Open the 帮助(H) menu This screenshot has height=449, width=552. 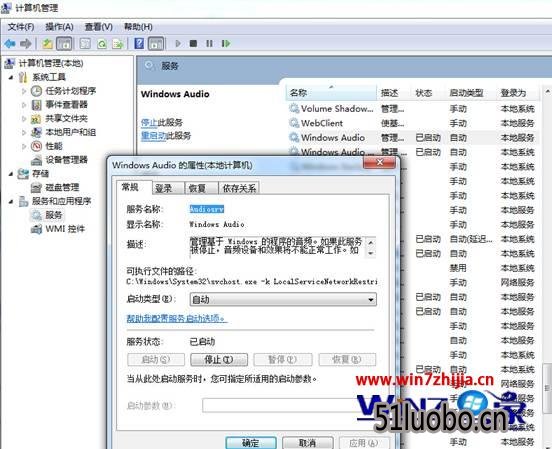138,27
